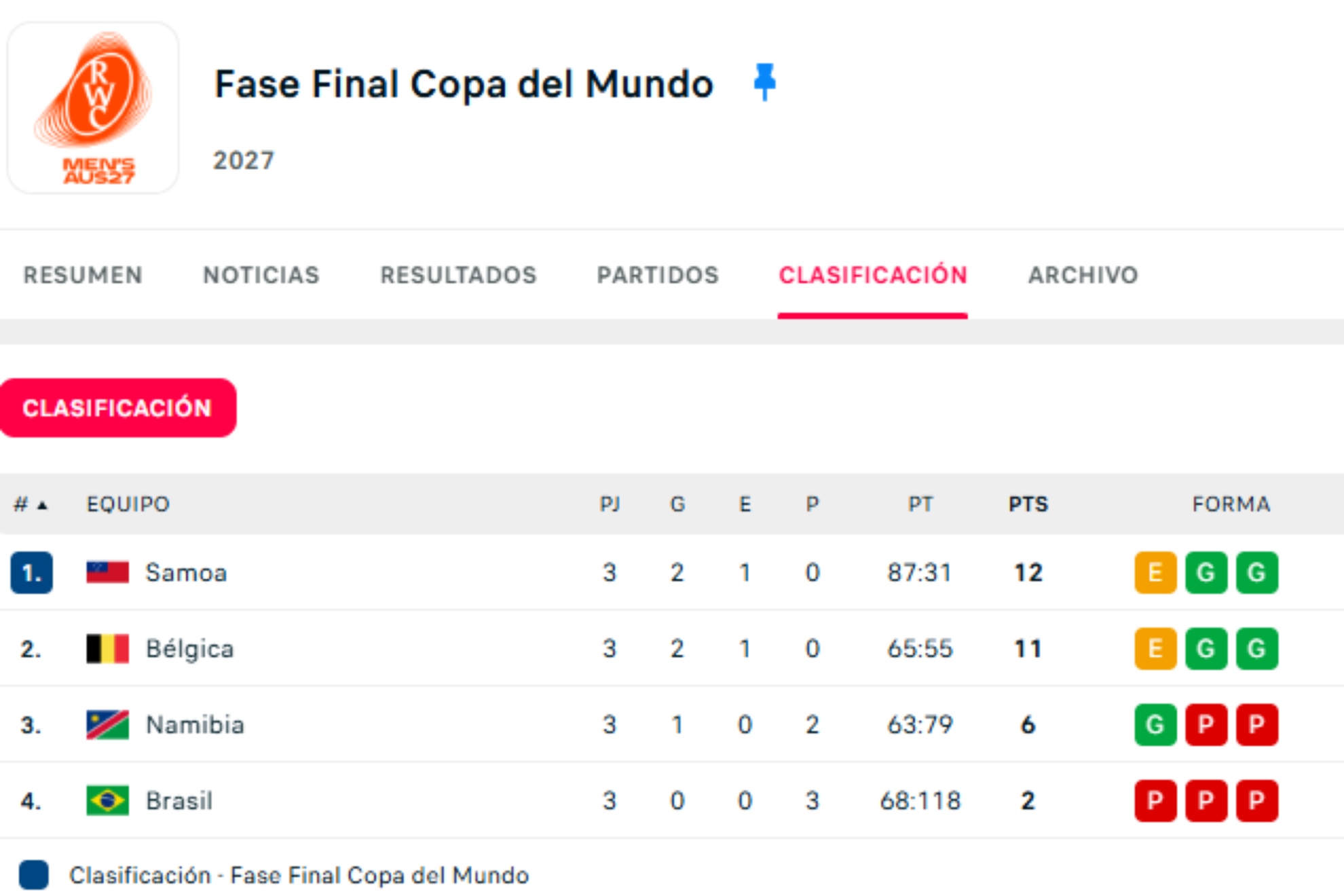
Task: Open the Archivo tab
Action: point(1083,275)
